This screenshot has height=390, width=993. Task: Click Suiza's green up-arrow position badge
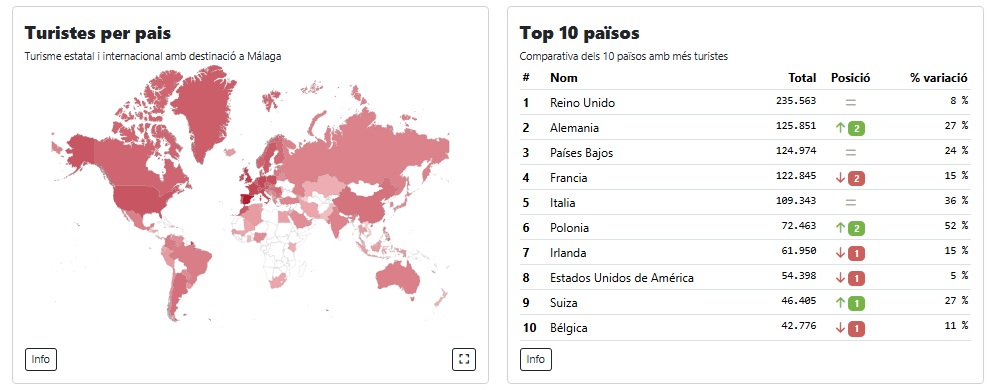[x=851, y=303]
